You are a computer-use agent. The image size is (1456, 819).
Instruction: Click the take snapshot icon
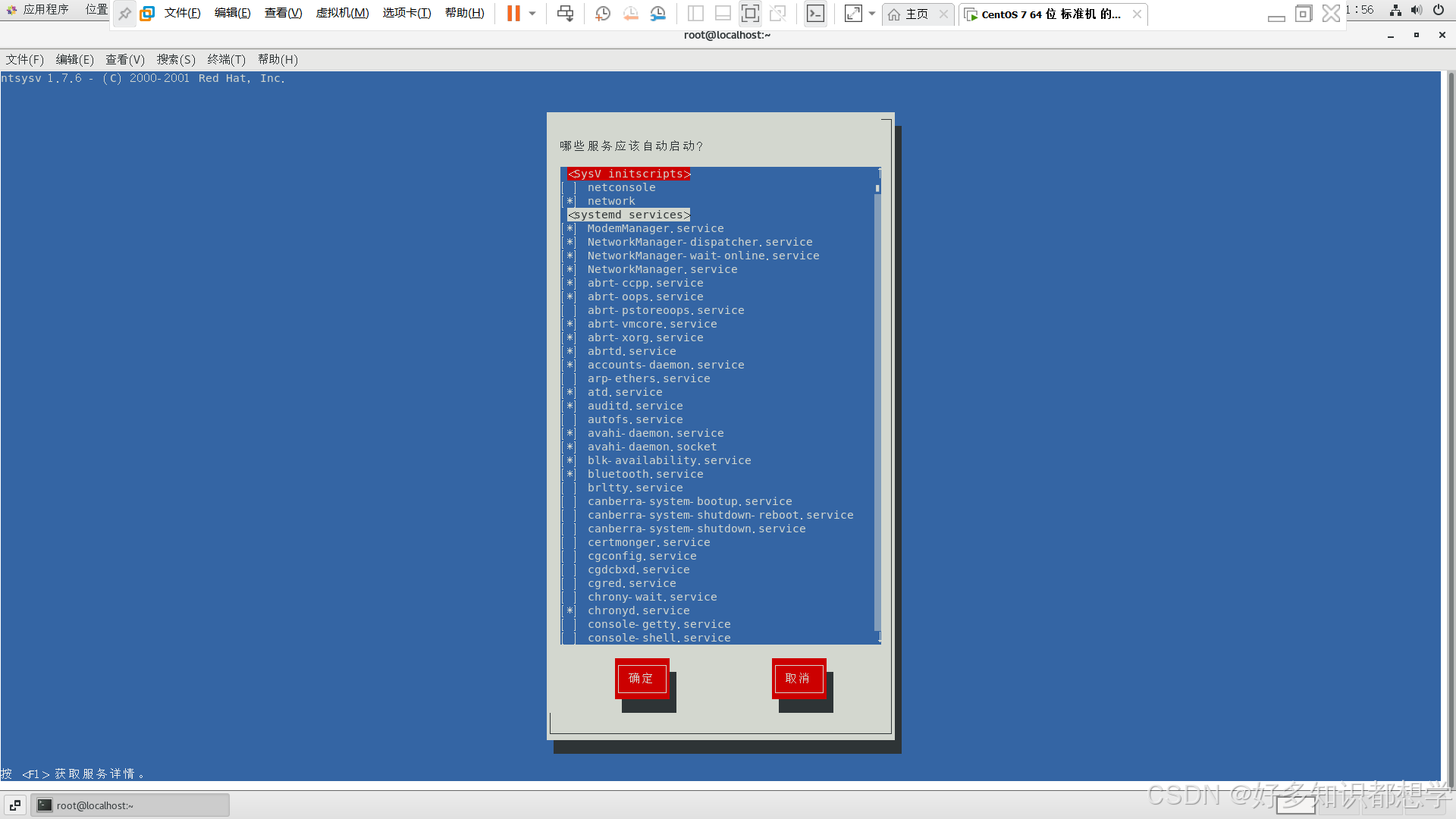click(603, 14)
